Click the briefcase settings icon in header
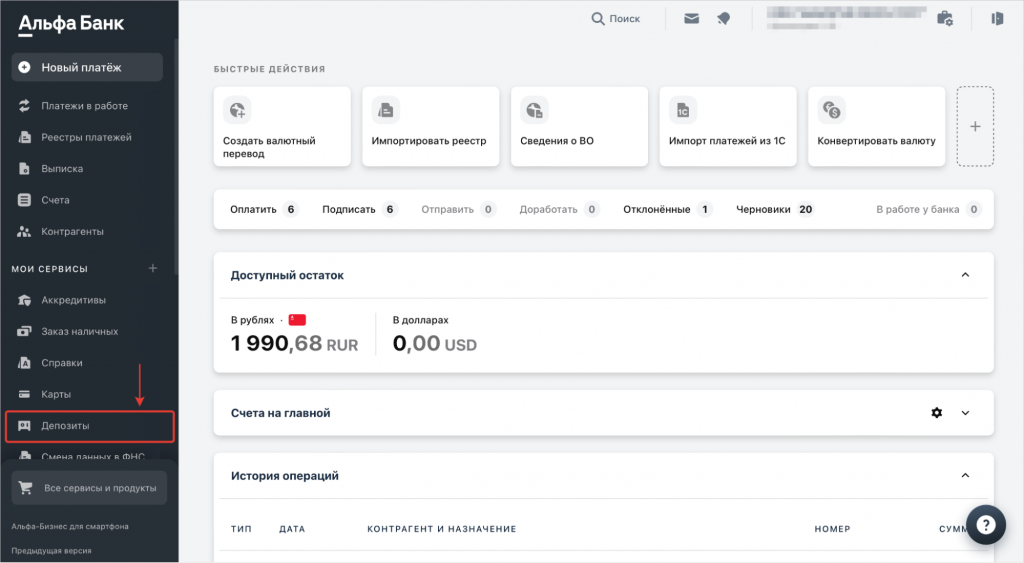Viewport: 1024px width, 563px height. 944,18
